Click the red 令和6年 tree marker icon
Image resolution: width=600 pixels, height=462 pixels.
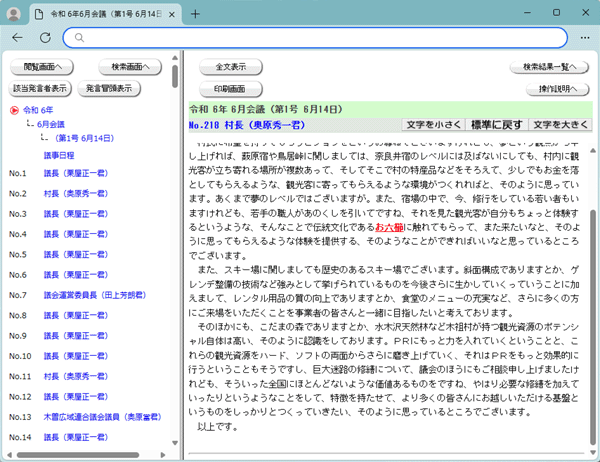point(14,111)
